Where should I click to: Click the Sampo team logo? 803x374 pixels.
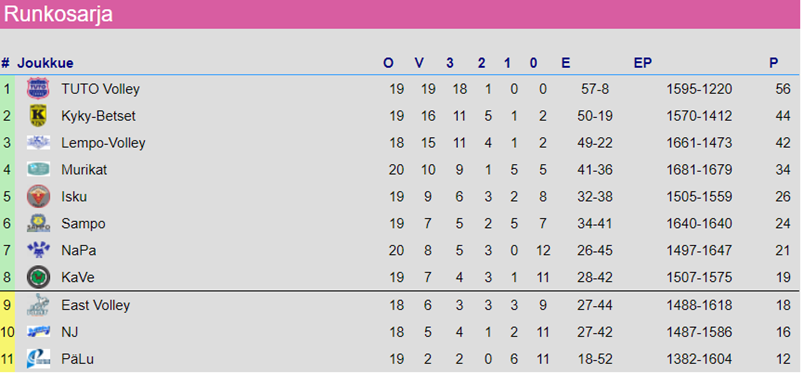pos(38,223)
